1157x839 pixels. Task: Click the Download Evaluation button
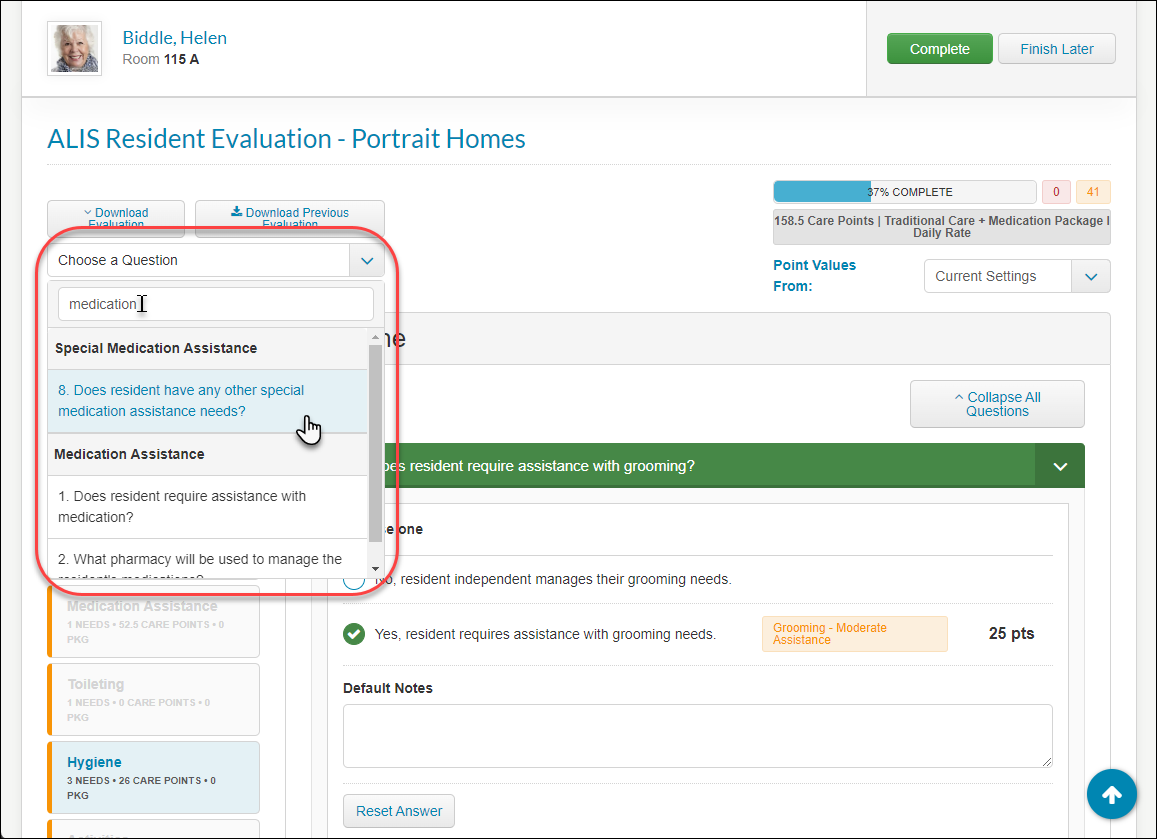116,218
